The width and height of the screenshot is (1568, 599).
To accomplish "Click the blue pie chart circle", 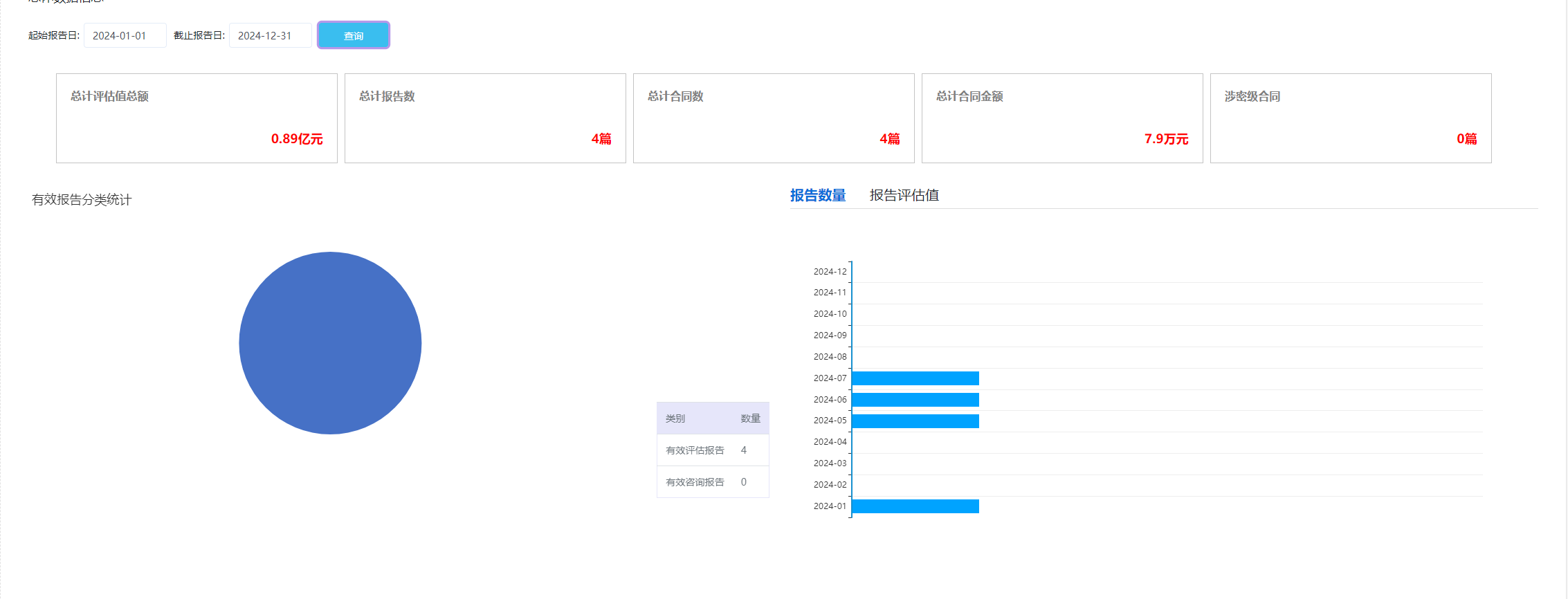I will [330, 343].
